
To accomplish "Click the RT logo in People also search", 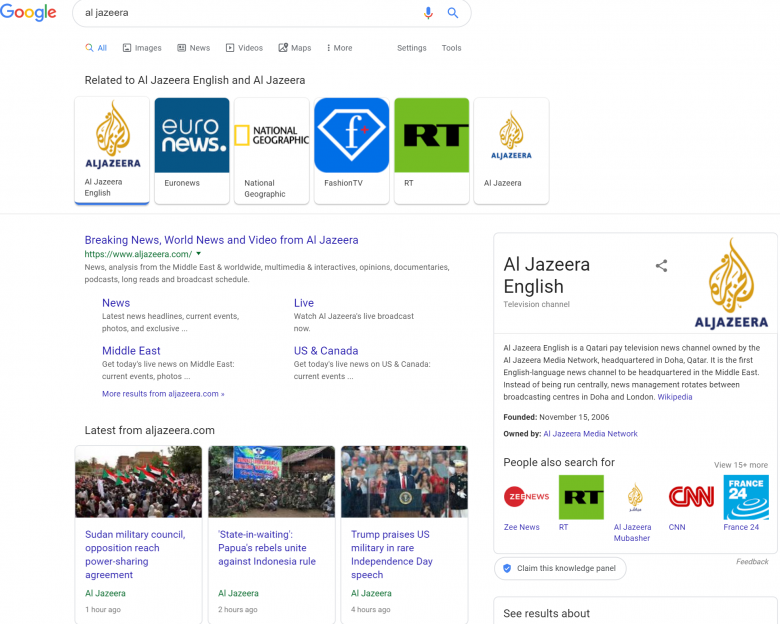I will tap(582, 497).
